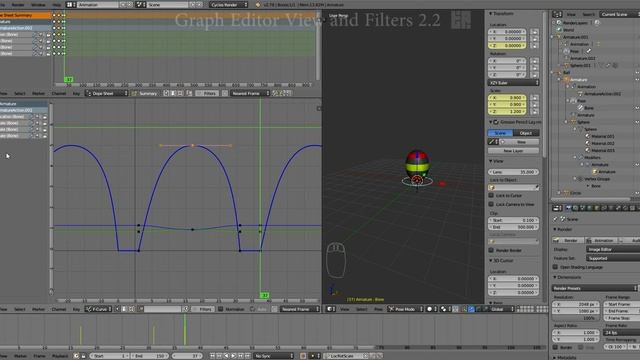
Task: Open the No Sync playback dropdown
Action: coord(273,356)
